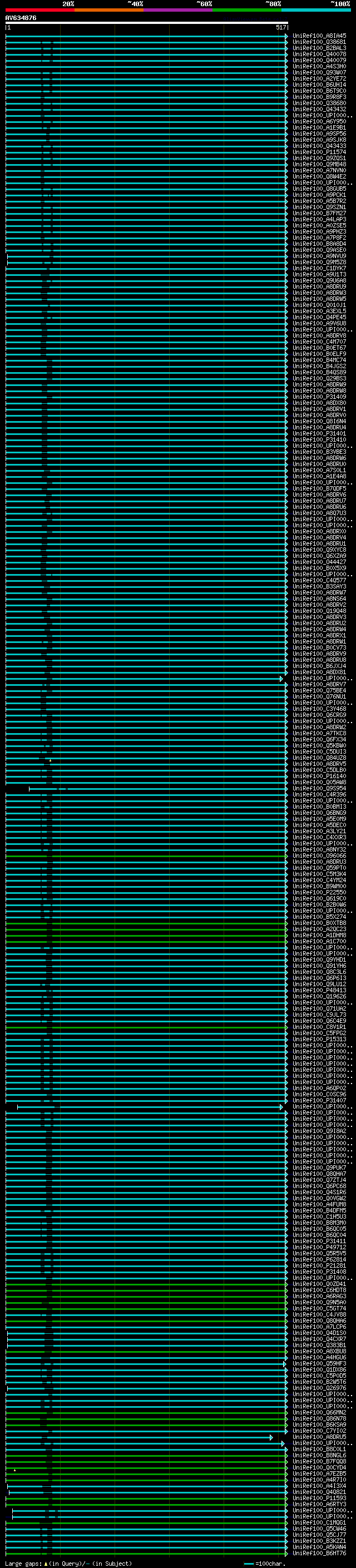Click the =100char. scale legend

pyautogui.click(x=264, y=1564)
